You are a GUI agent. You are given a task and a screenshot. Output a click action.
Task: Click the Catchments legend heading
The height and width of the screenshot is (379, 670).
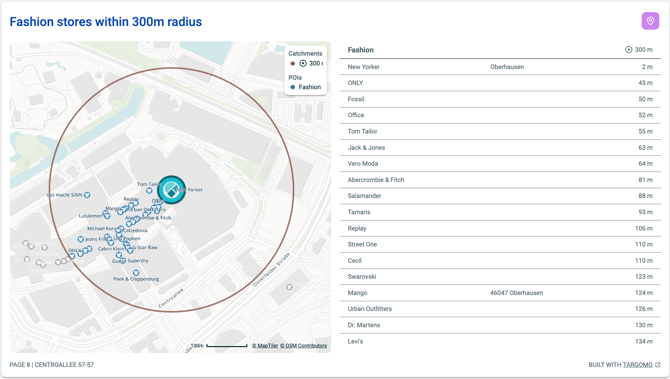pyautogui.click(x=305, y=53)
